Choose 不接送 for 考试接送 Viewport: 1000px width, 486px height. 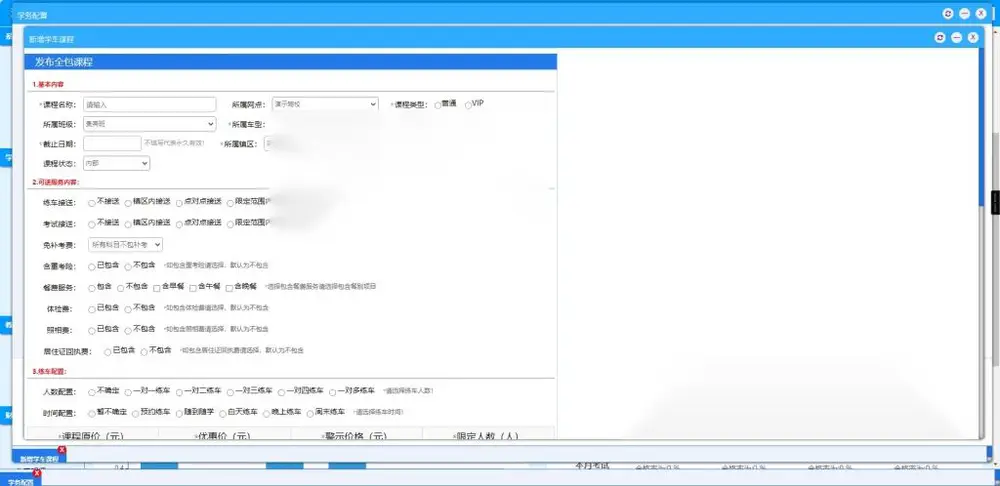(92, 225)
